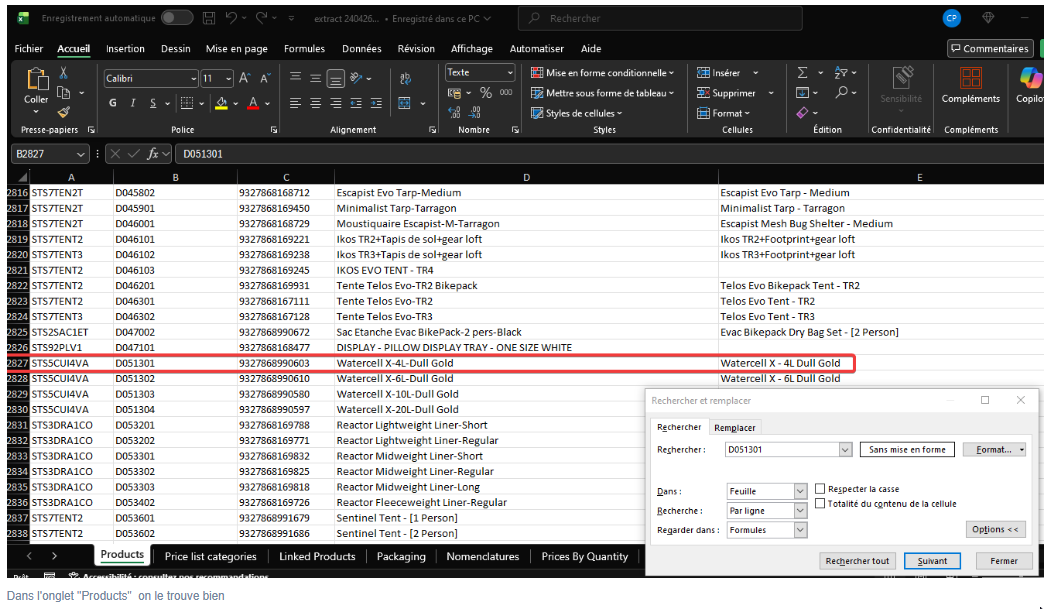Decrease indent icon

click(x=356, y=103)
